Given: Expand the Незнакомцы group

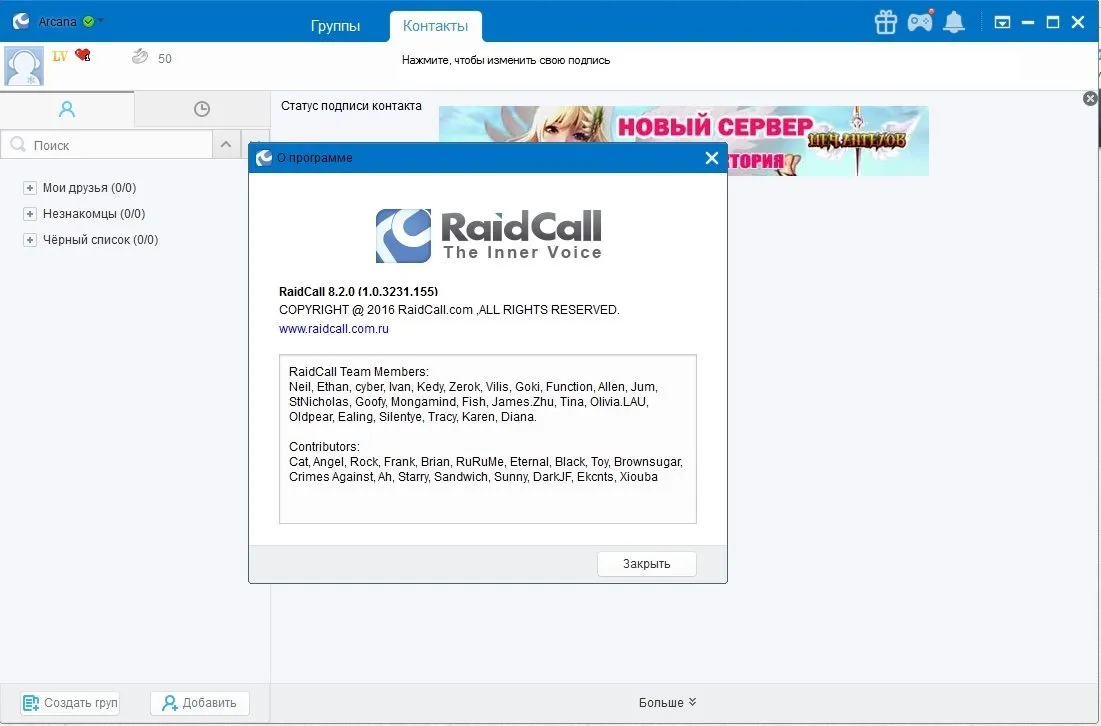Looking at the screenshot, I should [29, 213].
